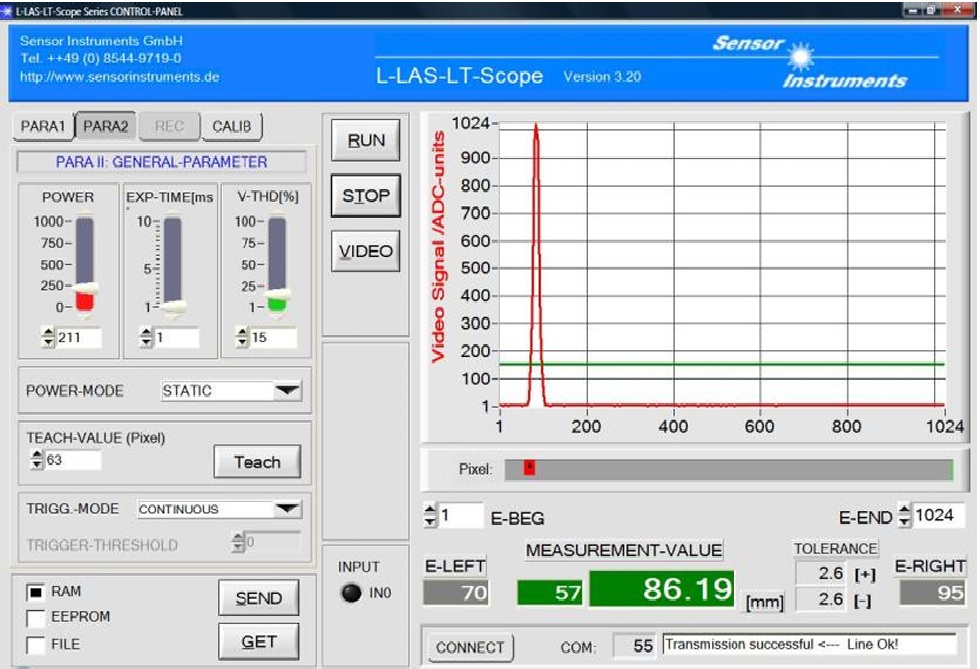The width and height of the screenshot is (980, 669).
Task: Select the PARA2 tab
Action: click(x=106, y=126)
